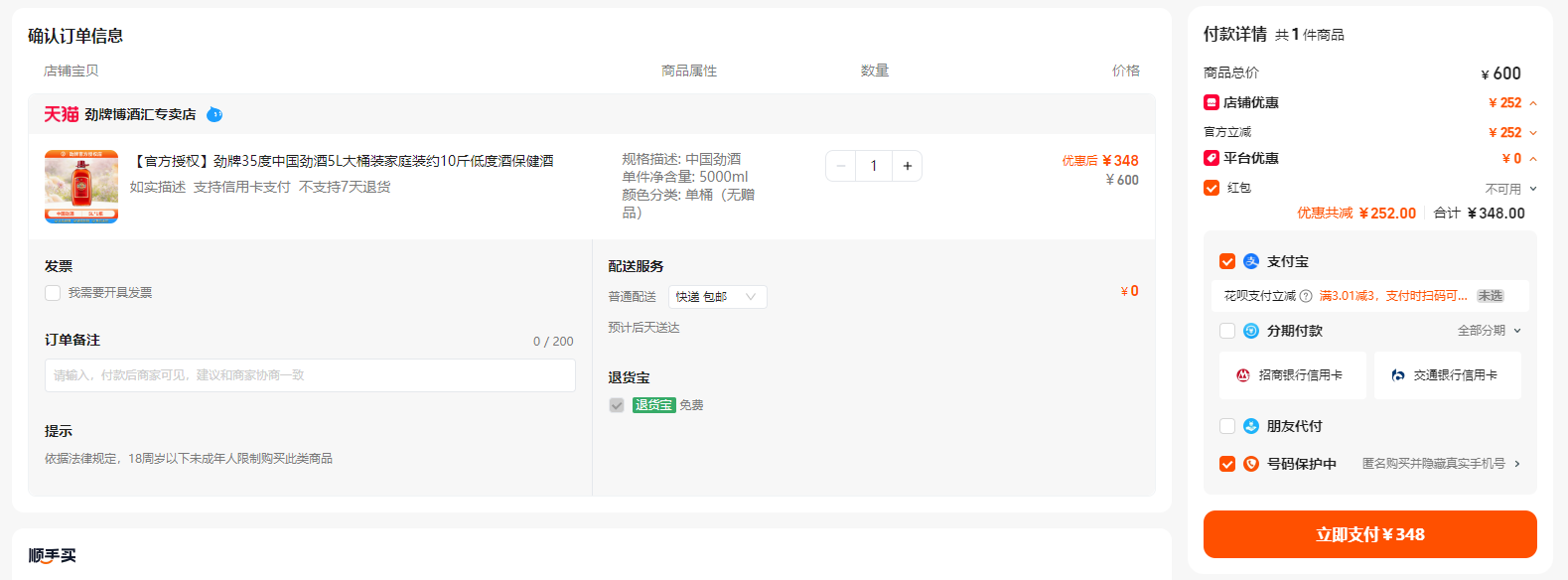Open the 快递 包邮 delivery dropdown
The height and width of the screenshot is (580, 1568).
[x=718, y=297]
